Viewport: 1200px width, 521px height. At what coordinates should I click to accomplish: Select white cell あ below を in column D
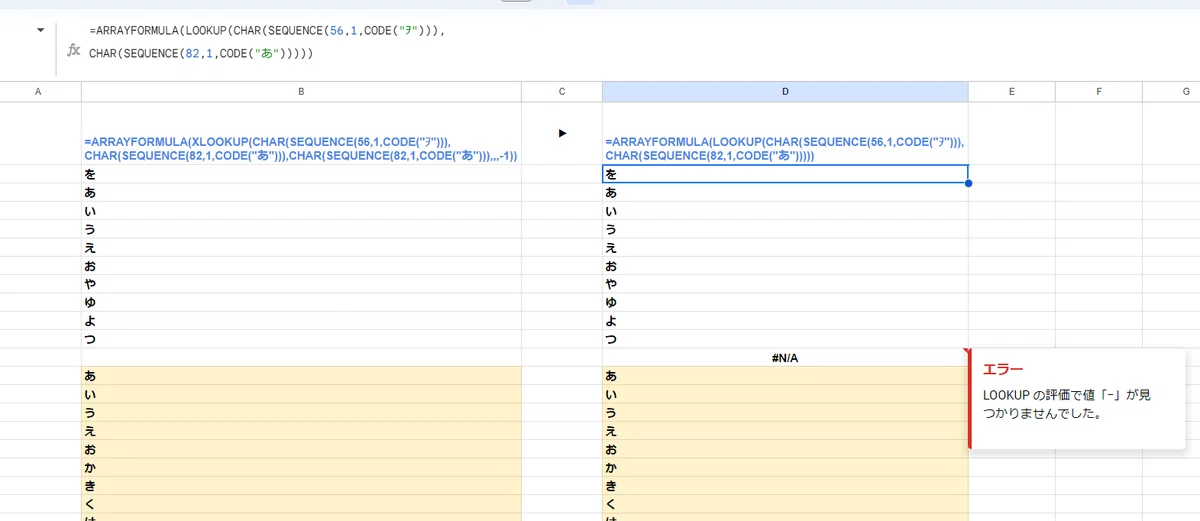(785, 192)
